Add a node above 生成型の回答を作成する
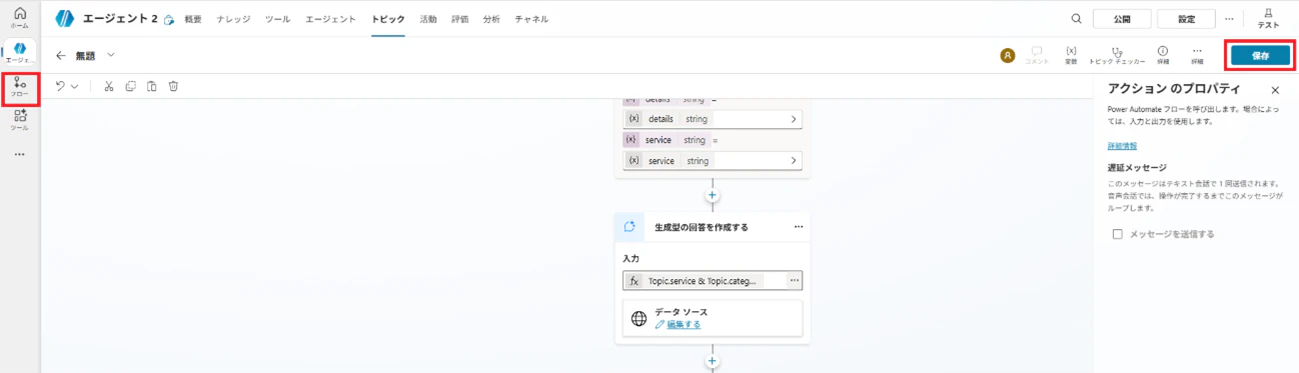The width and height of the screenshot is (1299, 373). coord(712,195)
